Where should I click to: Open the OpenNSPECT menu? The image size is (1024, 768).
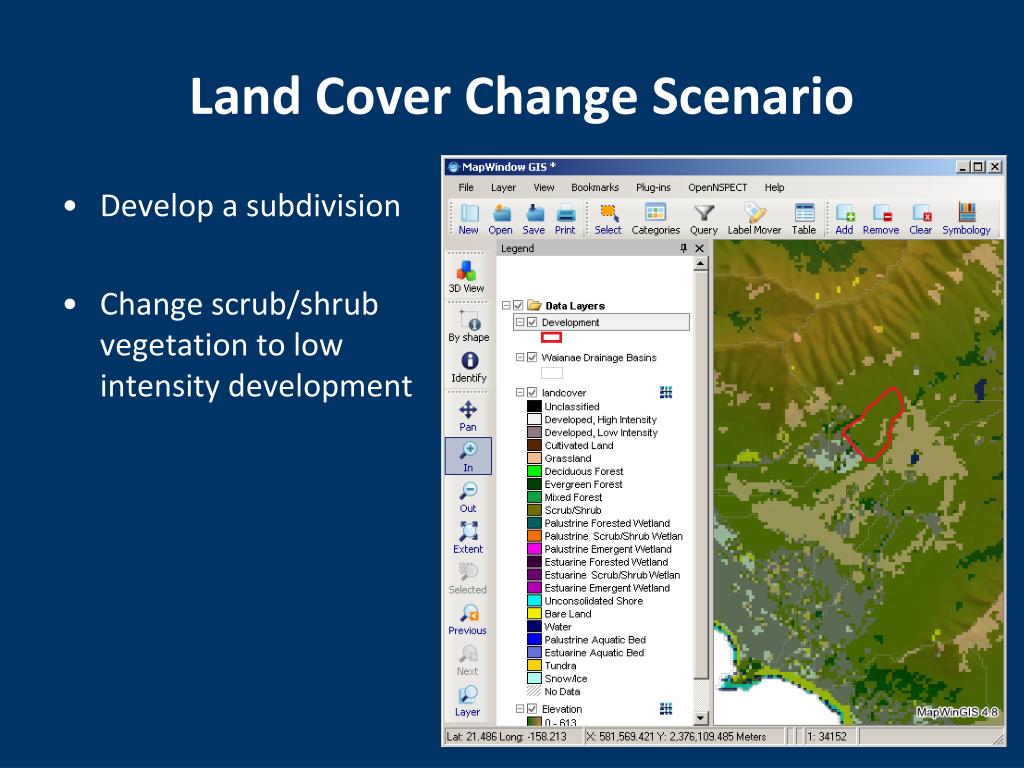click(x=717, y=187)
